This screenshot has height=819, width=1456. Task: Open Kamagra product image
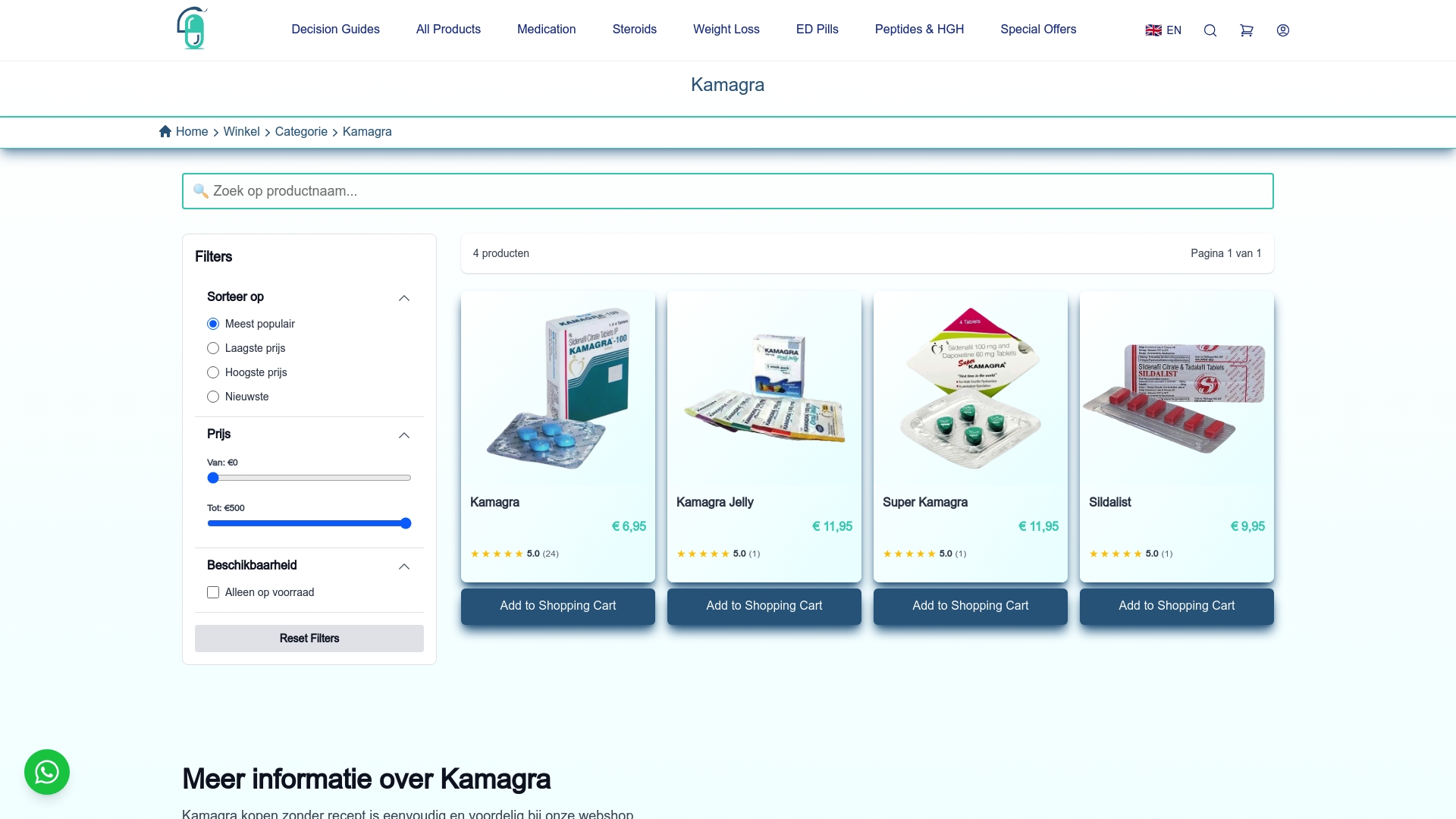click(558, 388)
